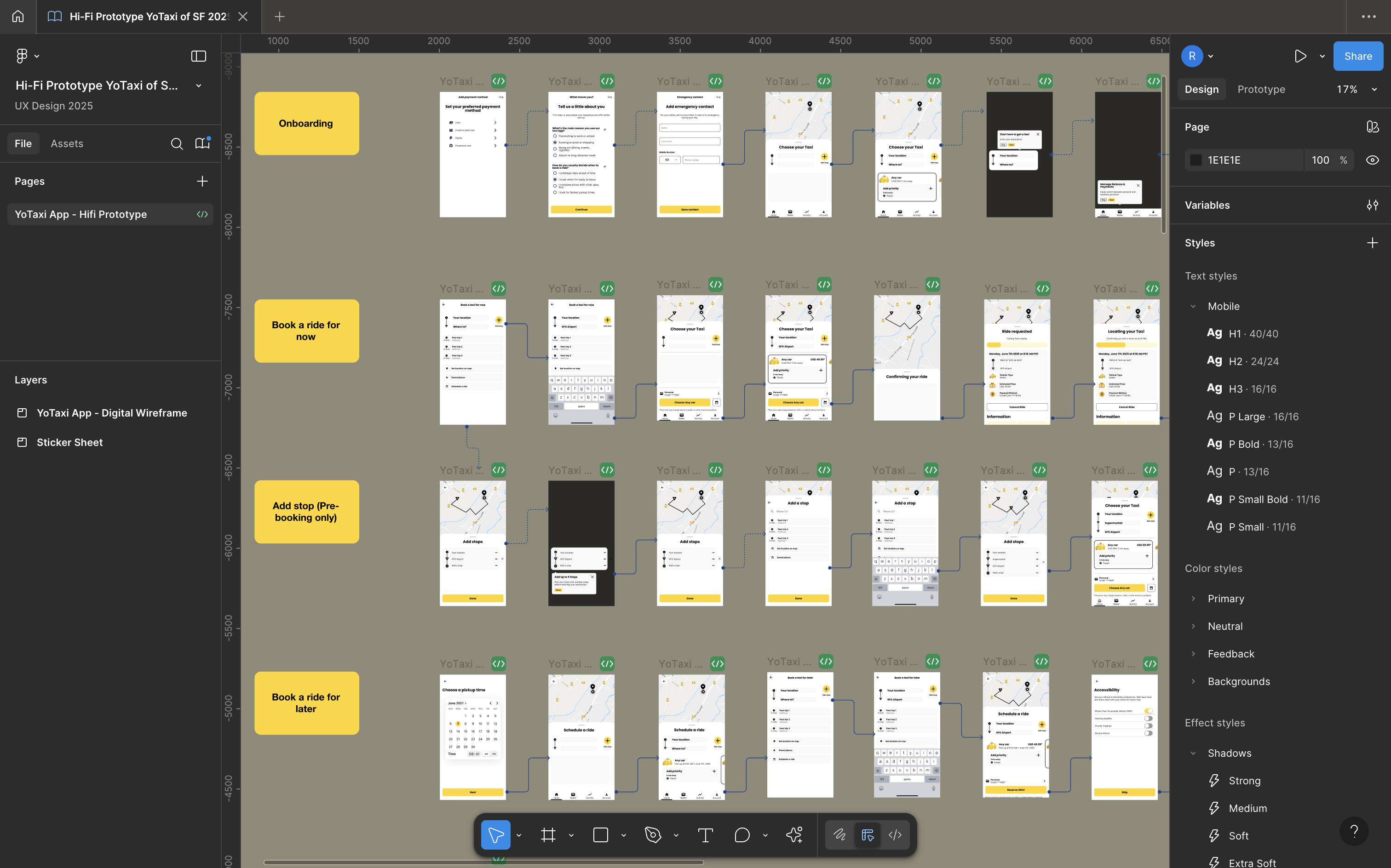The width and height of the screenshot is (1391, 868).
Task: Select the Frame tool in bottom toolbar
Action: 548,835
